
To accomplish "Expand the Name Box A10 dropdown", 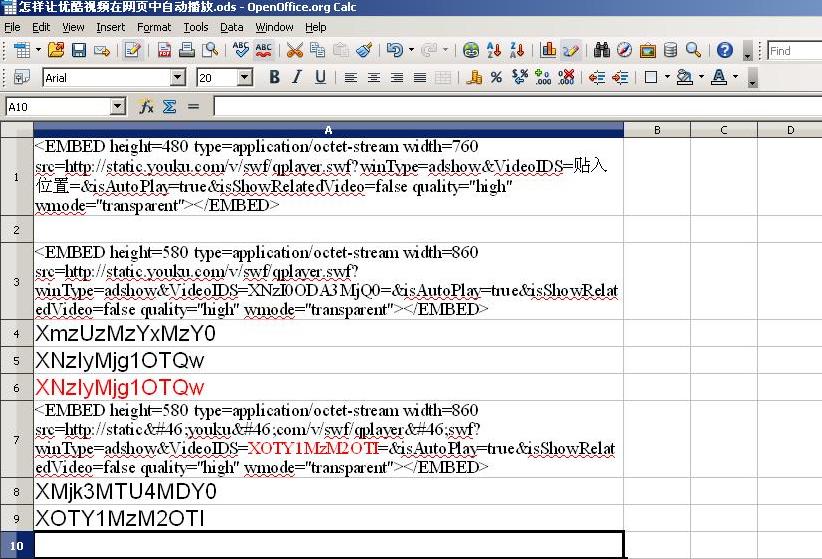I will 118,107.
